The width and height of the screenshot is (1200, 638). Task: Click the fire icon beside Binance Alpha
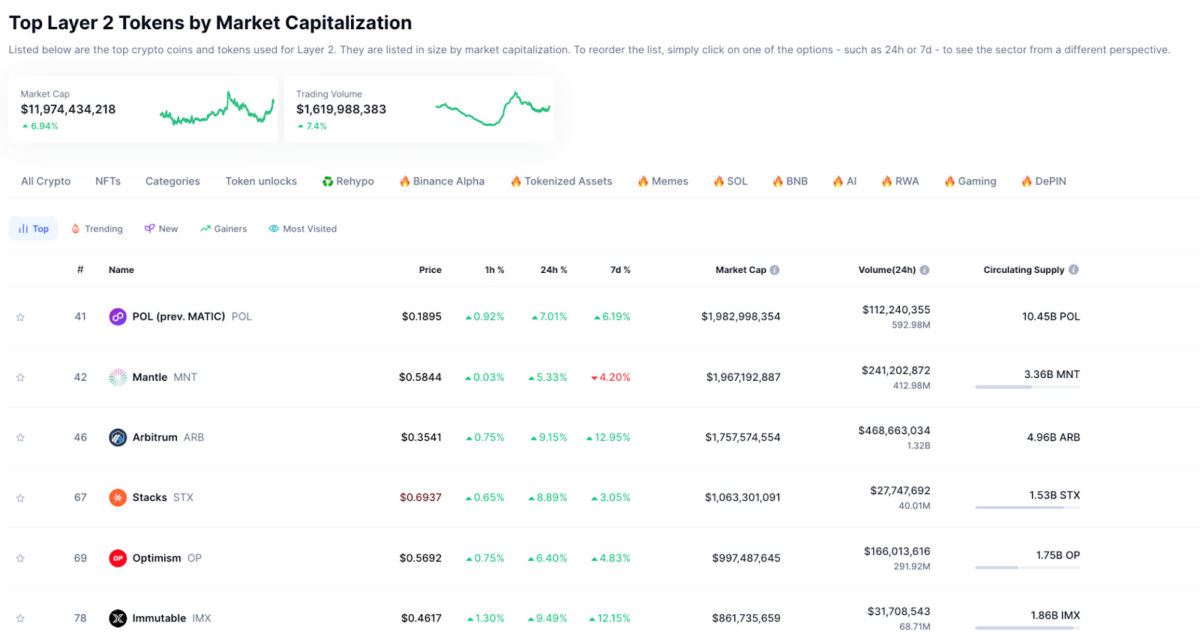404,181
